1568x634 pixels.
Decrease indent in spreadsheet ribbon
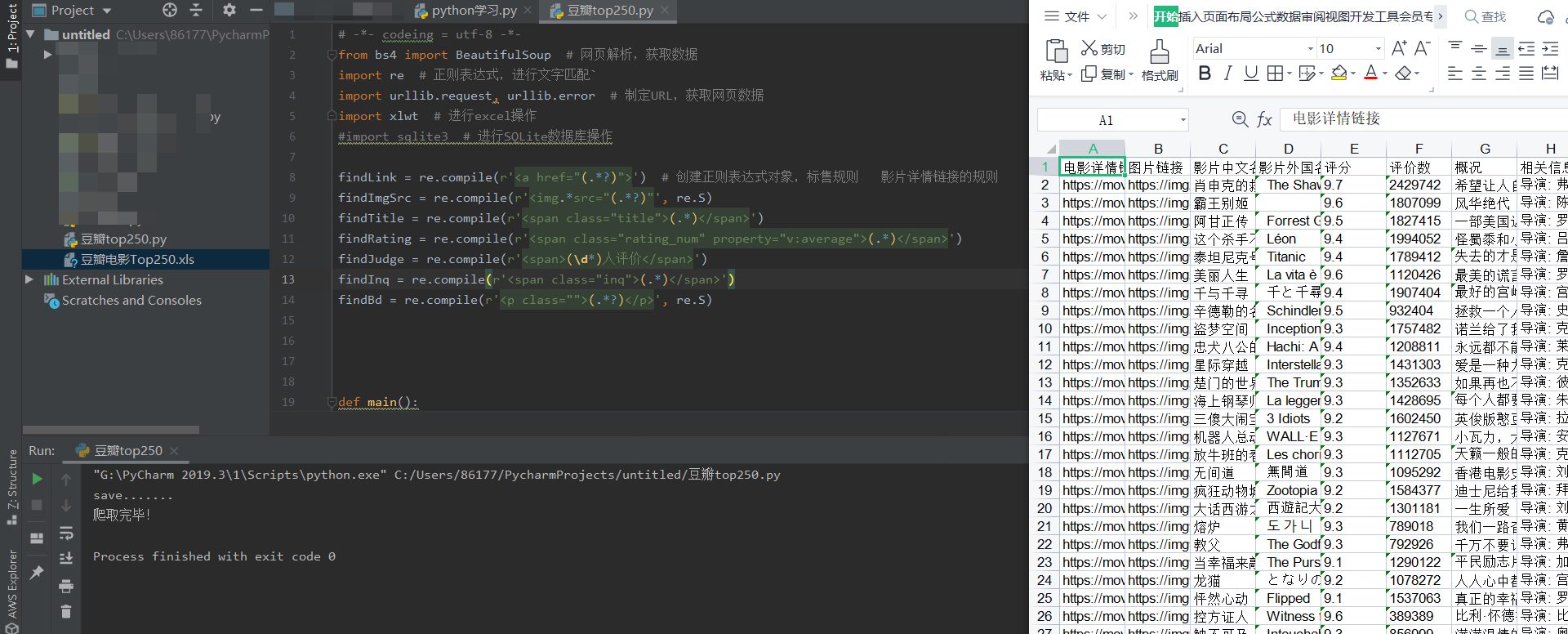coord(1526,48)
